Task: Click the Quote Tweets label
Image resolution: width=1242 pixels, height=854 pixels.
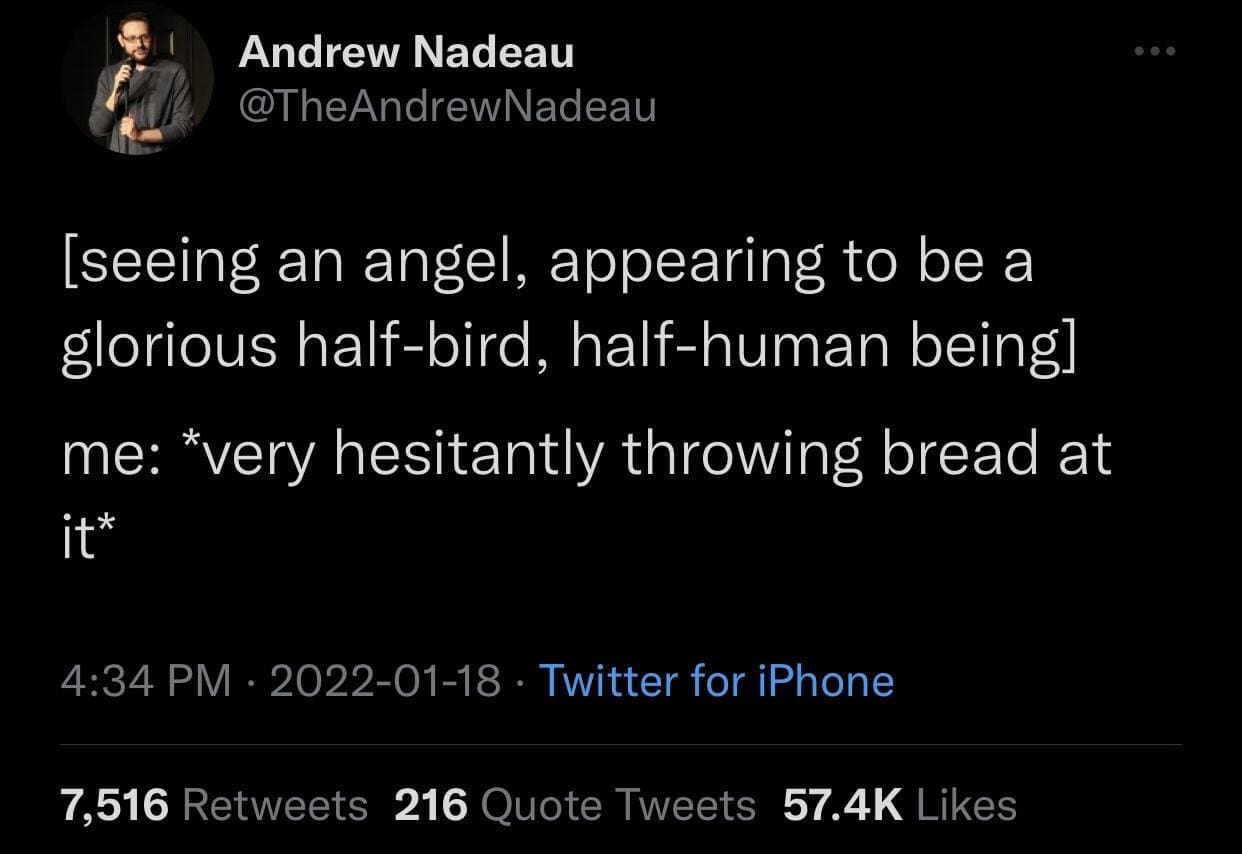Action: click(x=618, y=804)
